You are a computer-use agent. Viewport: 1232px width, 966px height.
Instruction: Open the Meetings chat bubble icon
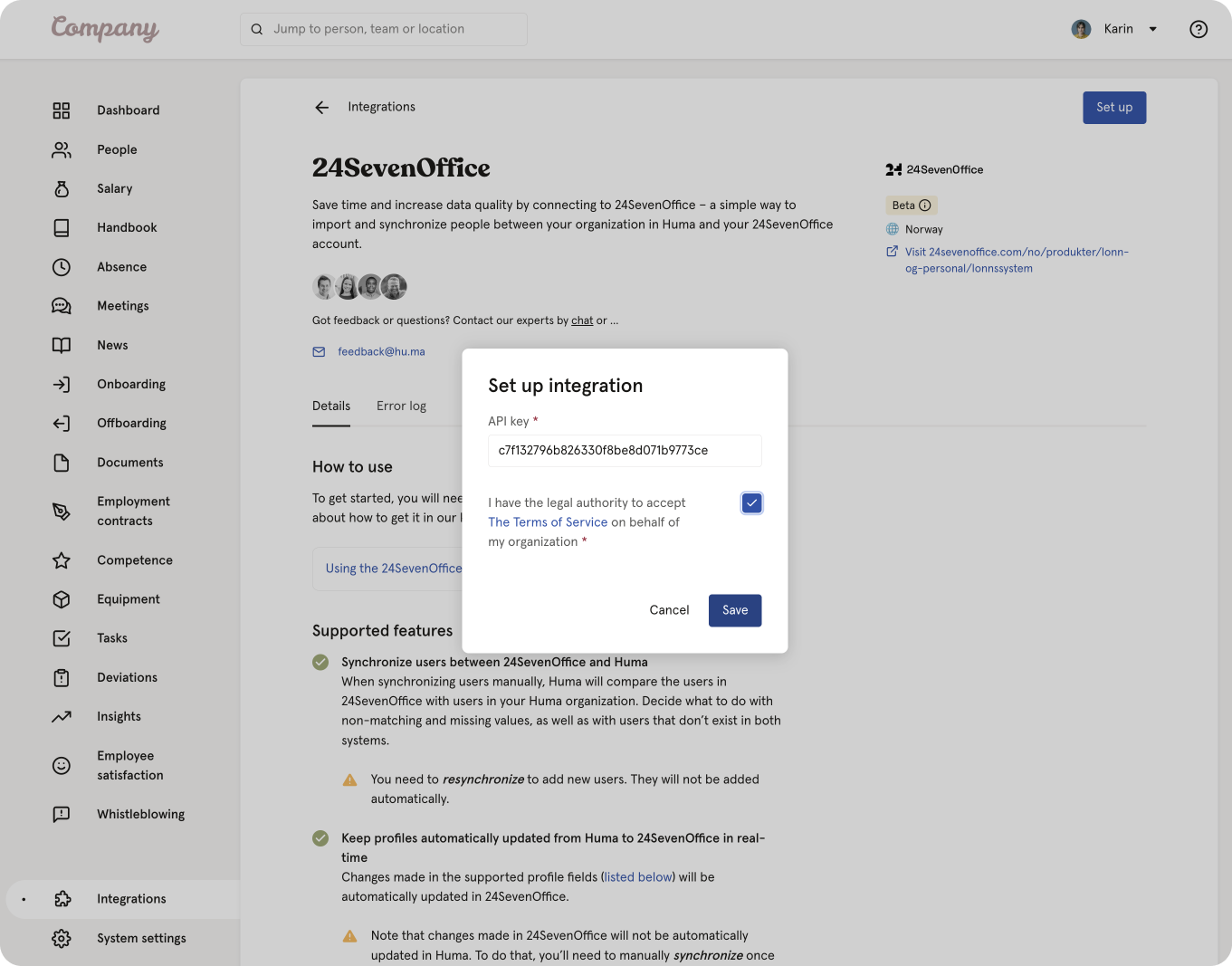(x=62, y=306)
